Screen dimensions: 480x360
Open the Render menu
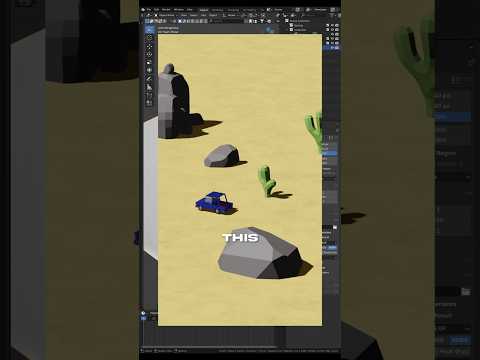click(x=166, y=10)
